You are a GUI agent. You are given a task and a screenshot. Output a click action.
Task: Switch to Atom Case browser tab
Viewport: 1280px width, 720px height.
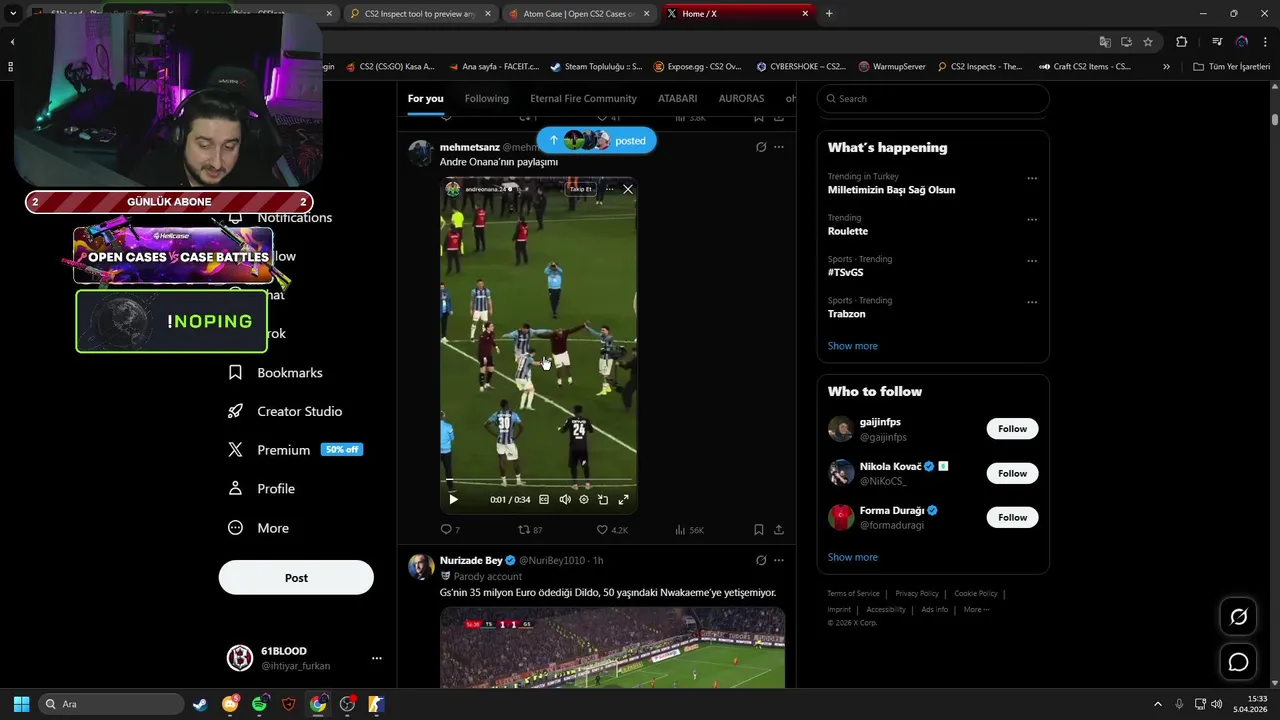(578, 14)
